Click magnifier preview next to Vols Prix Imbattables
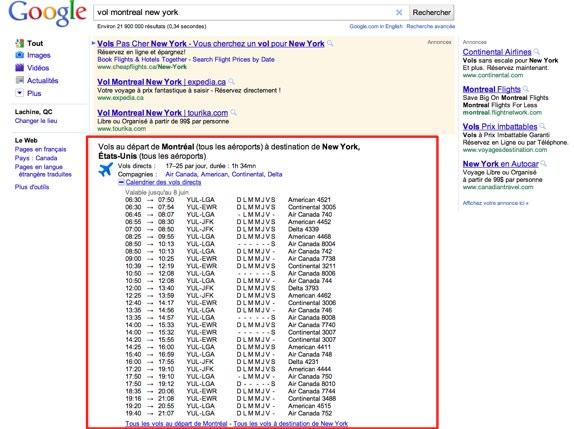 pos(543,127)
